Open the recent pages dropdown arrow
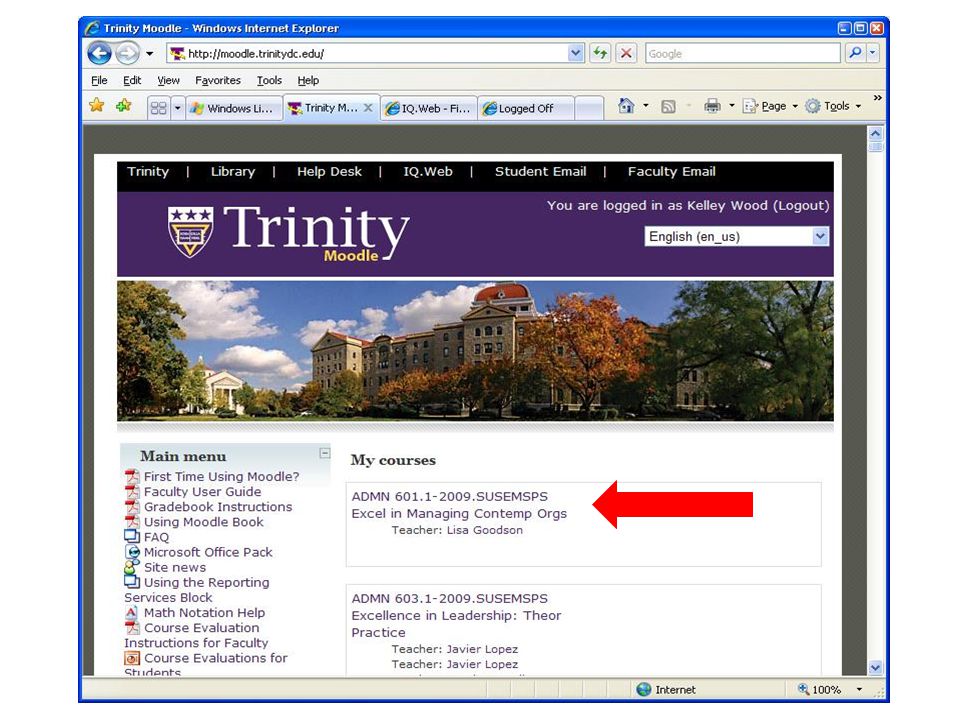This screenshot has height=720, width=960. point(149,54)
